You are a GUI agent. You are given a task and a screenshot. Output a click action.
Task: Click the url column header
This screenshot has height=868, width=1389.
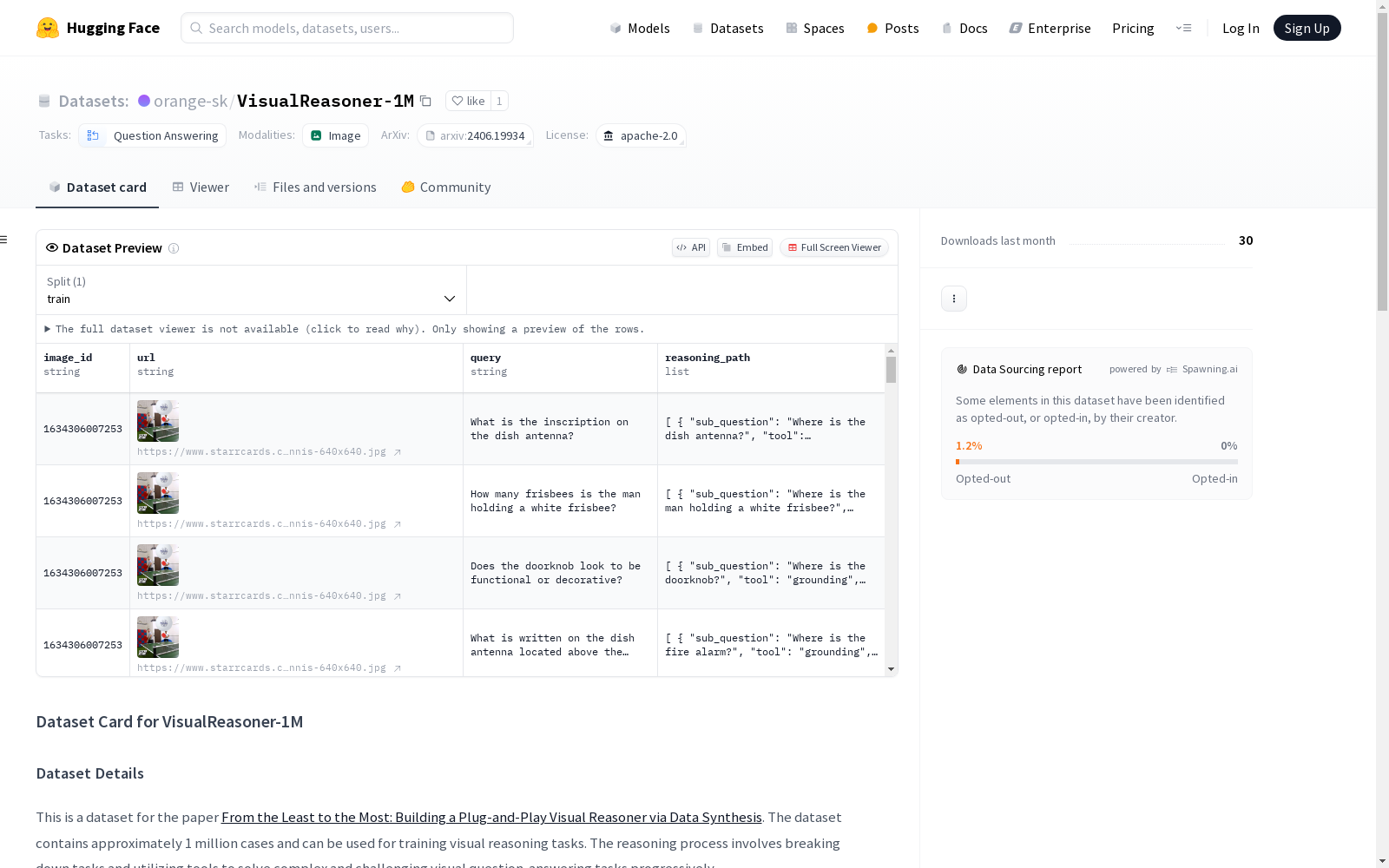297,368
